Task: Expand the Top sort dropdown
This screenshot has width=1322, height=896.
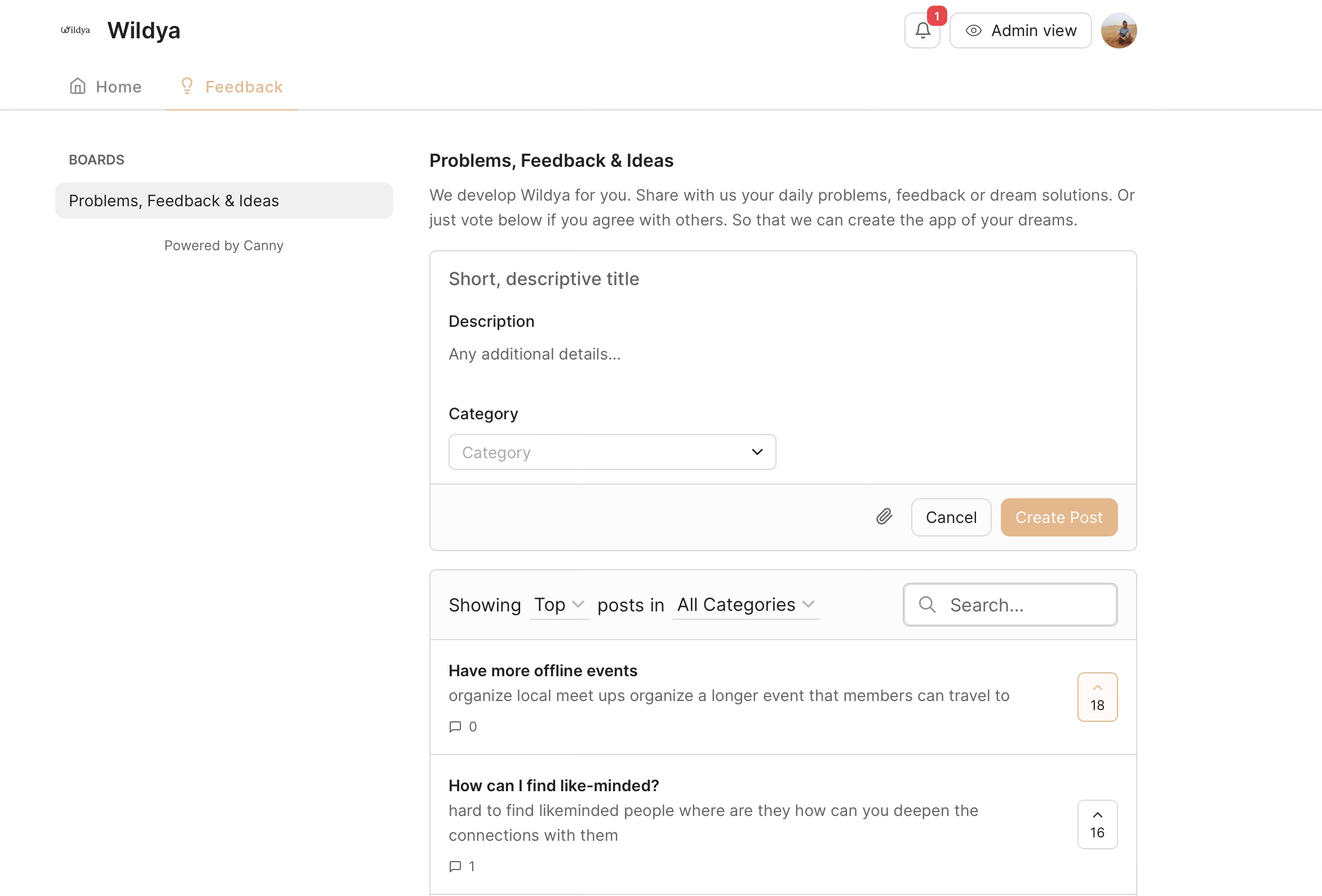Action: pyautogui.click(x=558, y=604)
